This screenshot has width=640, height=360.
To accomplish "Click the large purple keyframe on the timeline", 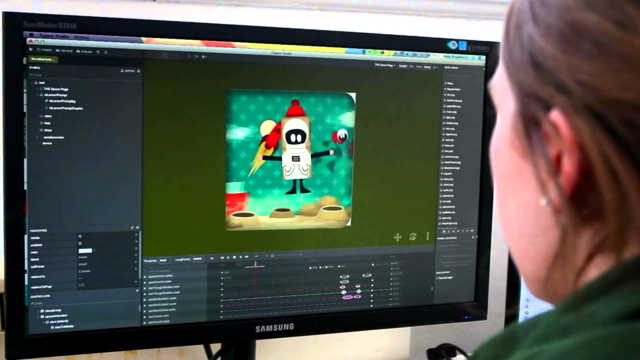I will pyautogui.click(x=347, y=297).
